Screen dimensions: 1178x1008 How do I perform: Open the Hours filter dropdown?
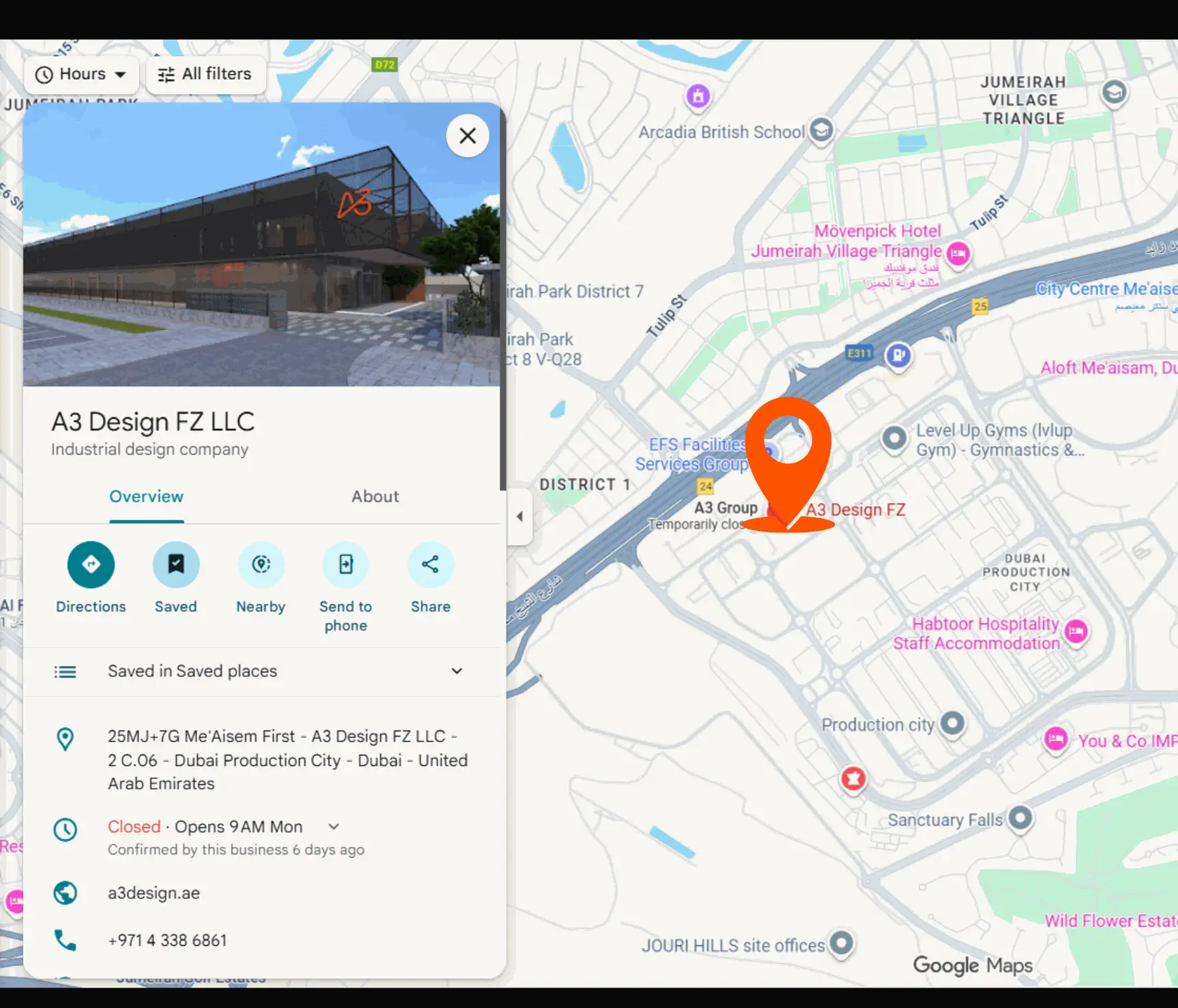click(81, 74)
